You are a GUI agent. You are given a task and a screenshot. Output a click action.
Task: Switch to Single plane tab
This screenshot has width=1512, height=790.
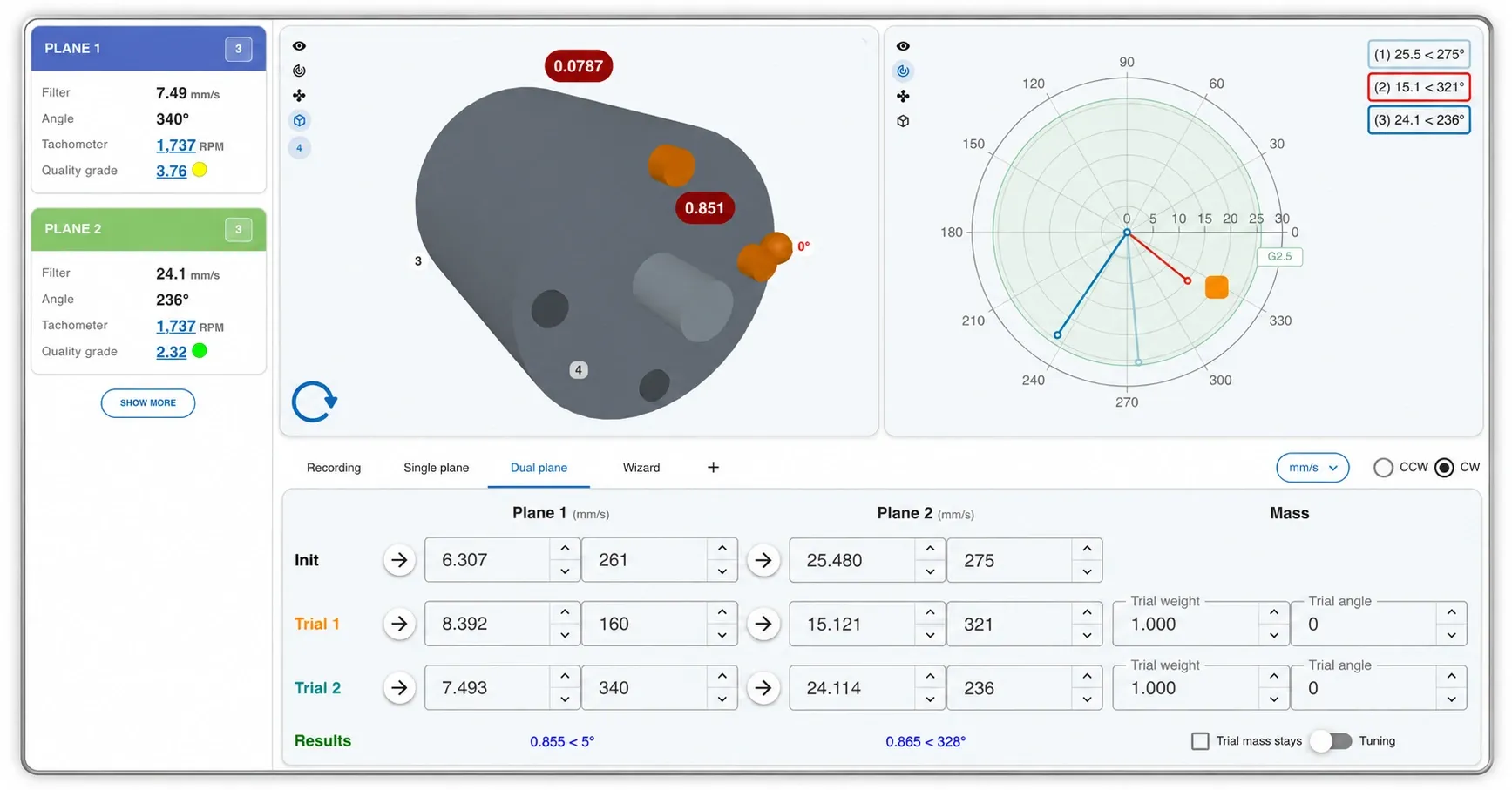[436, 468]
